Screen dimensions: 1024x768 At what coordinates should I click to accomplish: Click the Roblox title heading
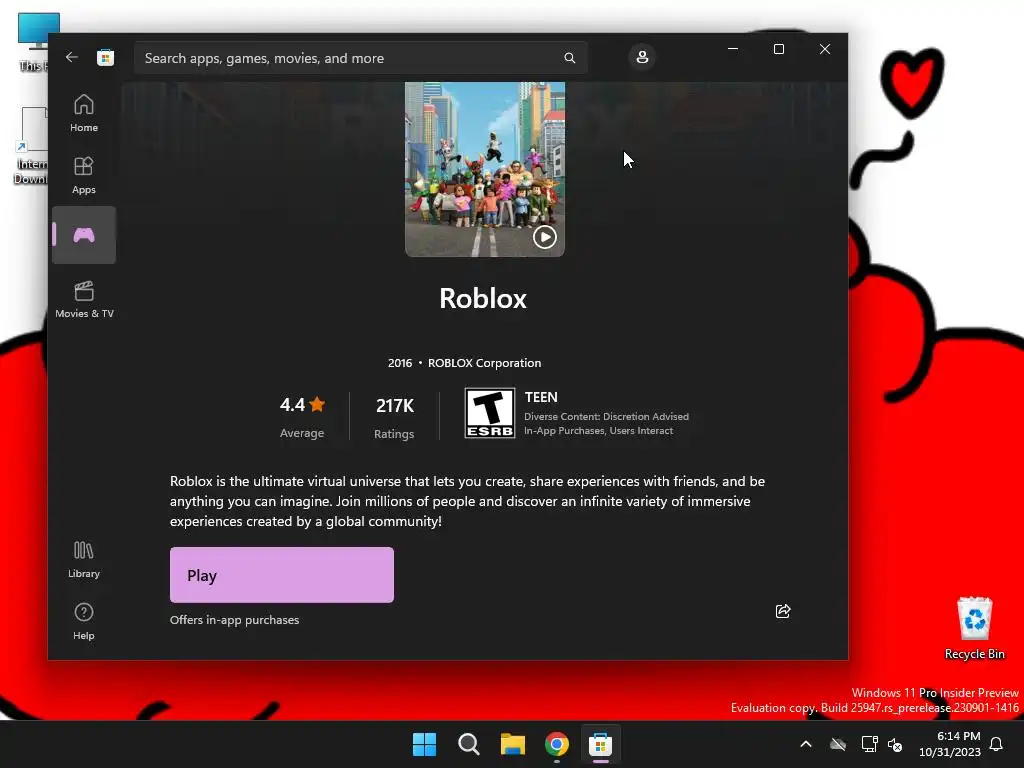pos(483,298)
